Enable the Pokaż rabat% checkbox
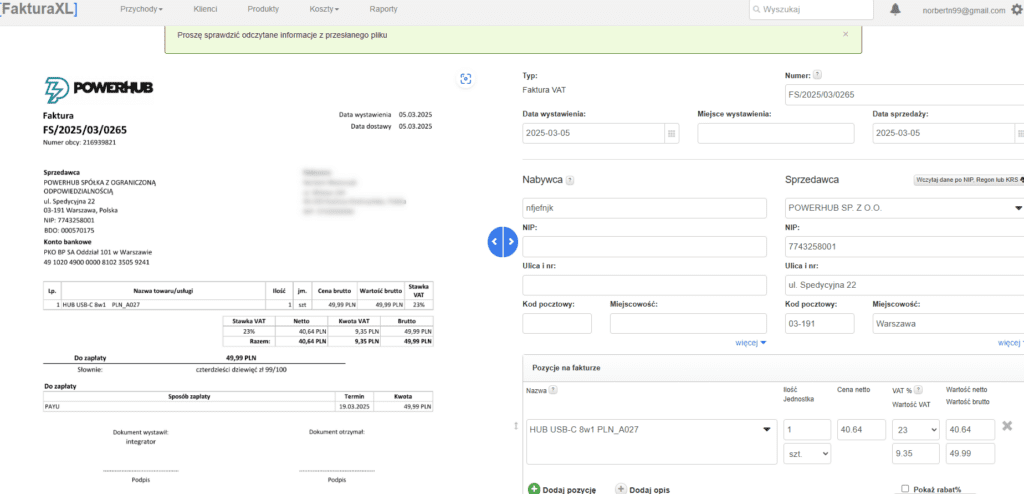 pyautogui.click(x=905, y=489)
